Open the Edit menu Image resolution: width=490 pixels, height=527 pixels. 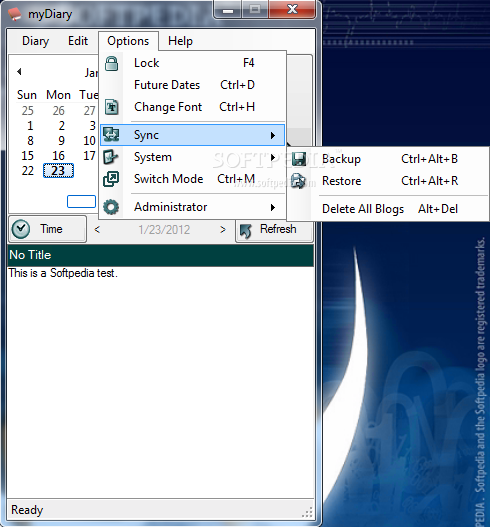tap(78, 41)
